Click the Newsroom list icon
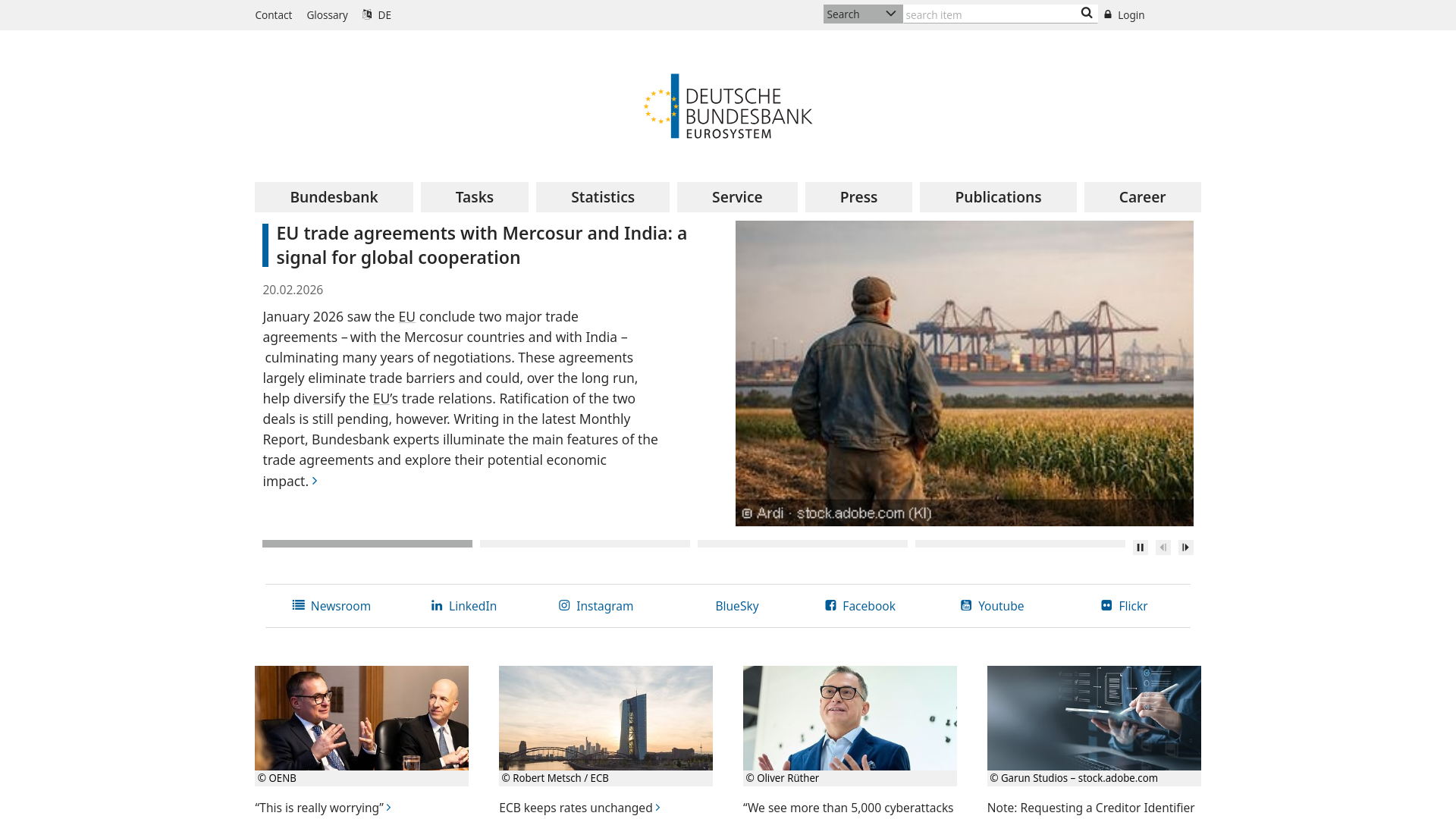This screenshot has width=1456, height=819. click(298, 605)
